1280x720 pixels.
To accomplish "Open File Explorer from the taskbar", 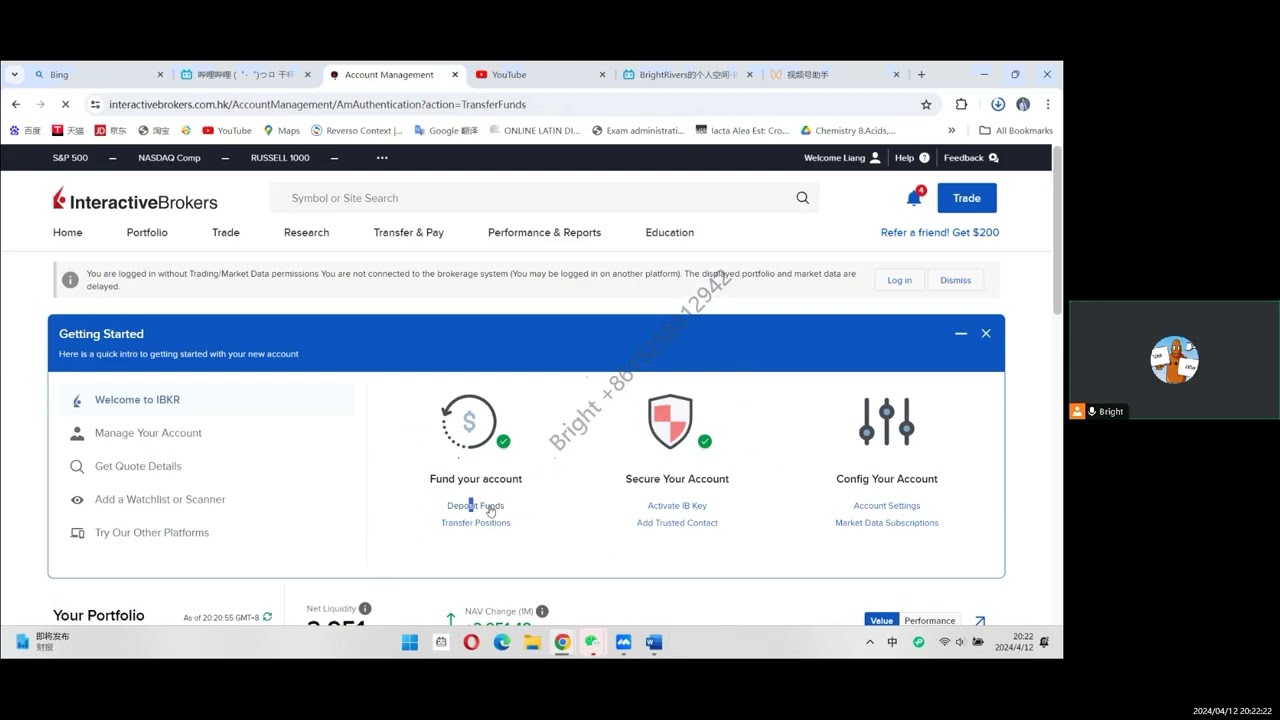I will [x=532, y=642].
